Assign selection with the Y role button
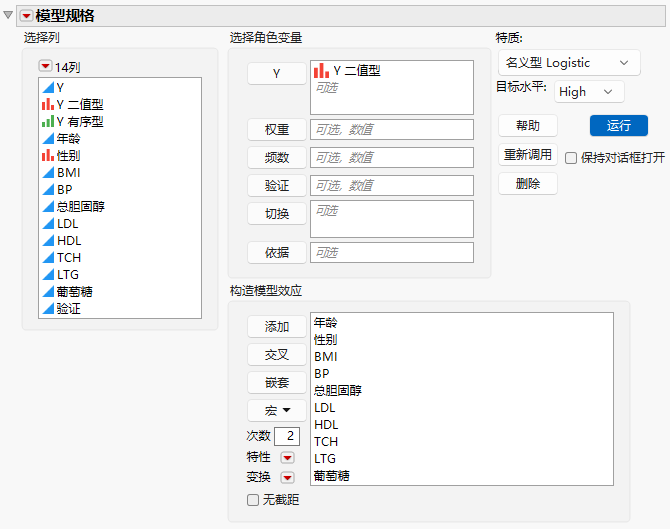This screenshot has height=529, width=670. [276, 73]
